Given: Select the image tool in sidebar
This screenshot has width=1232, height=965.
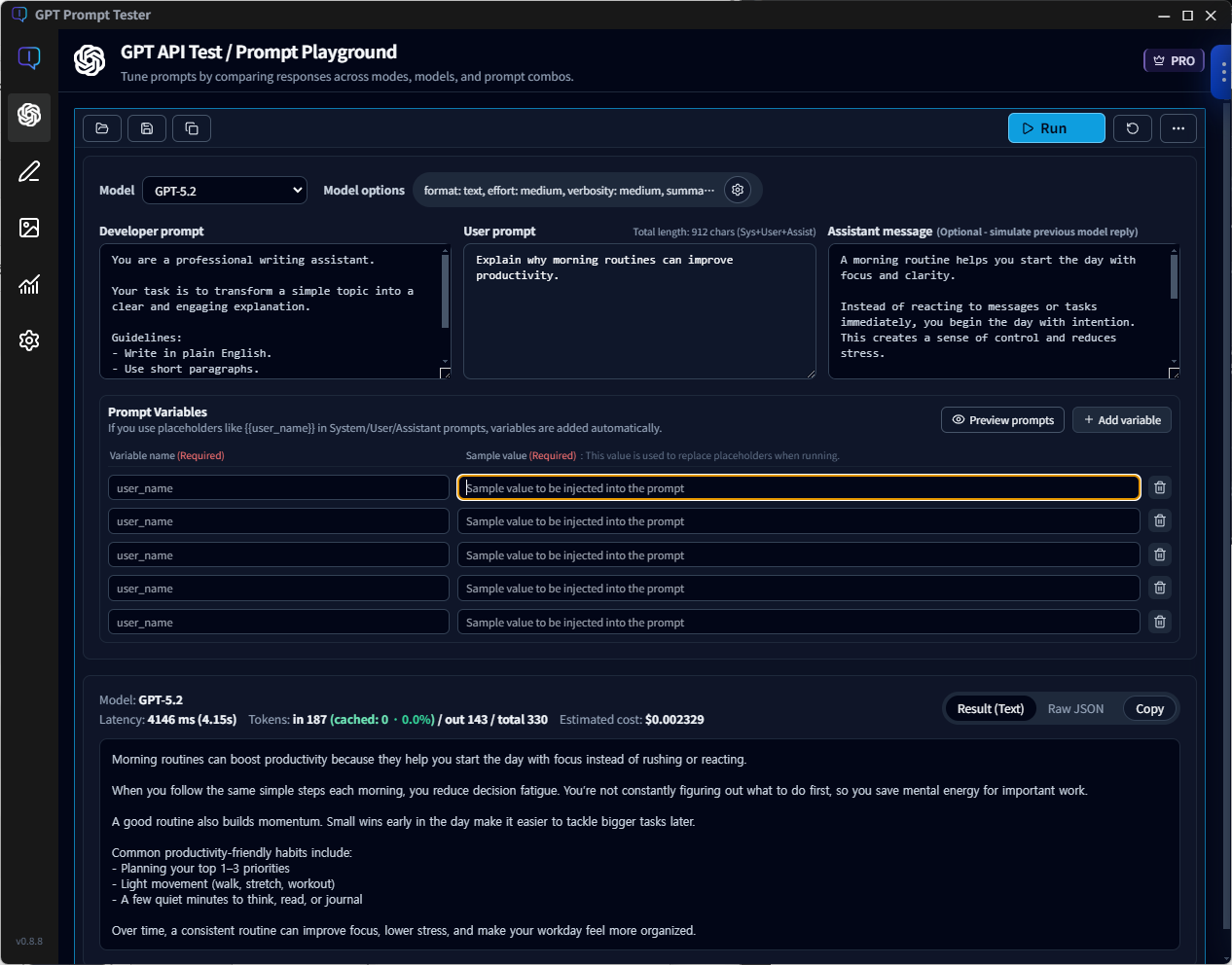Looking at the screenshot, I should pos(29,228).
